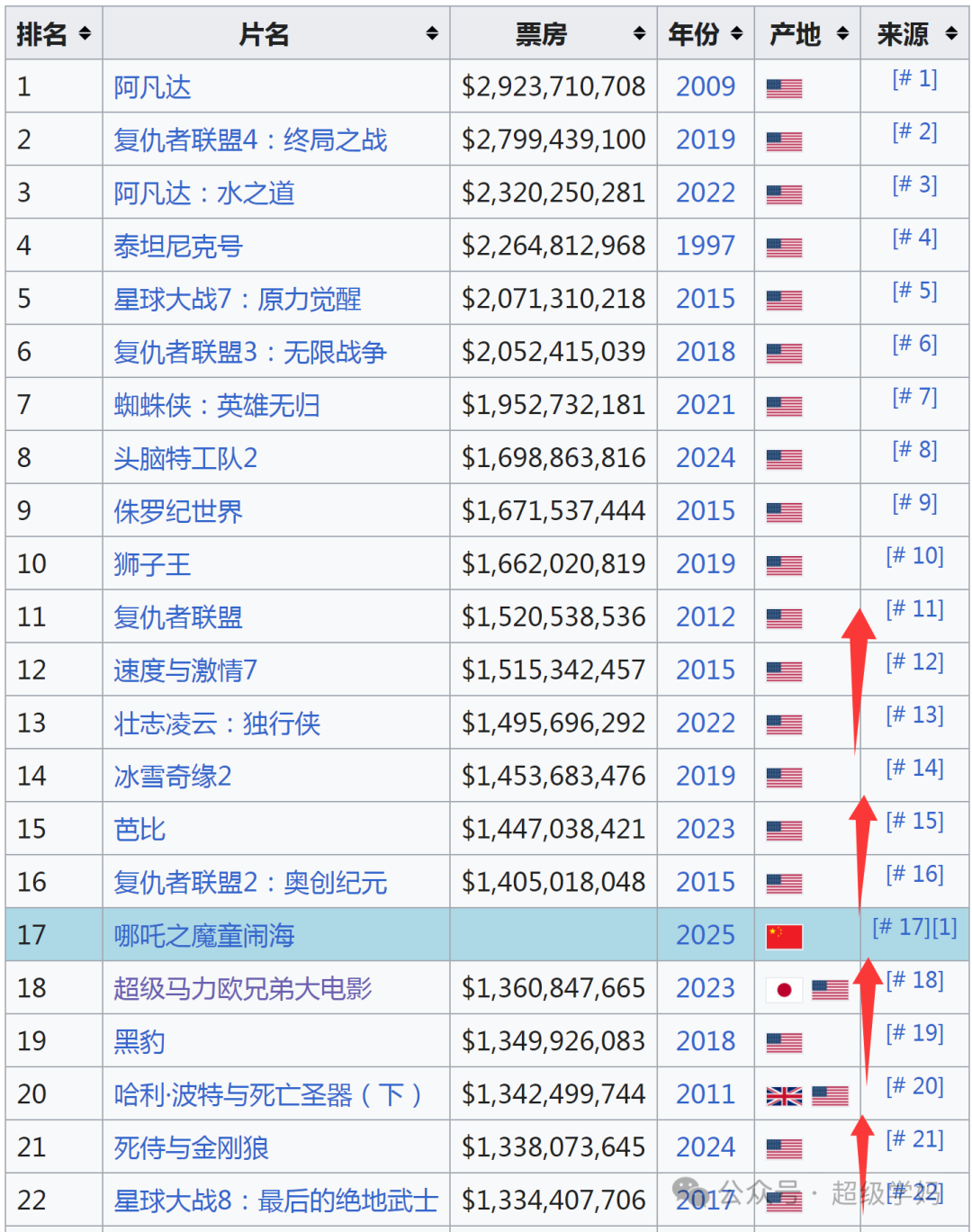Click the UK flag in the 哈利·波特与死亡圣器 row
The image size is (972, 1232).
(784, 1096)
